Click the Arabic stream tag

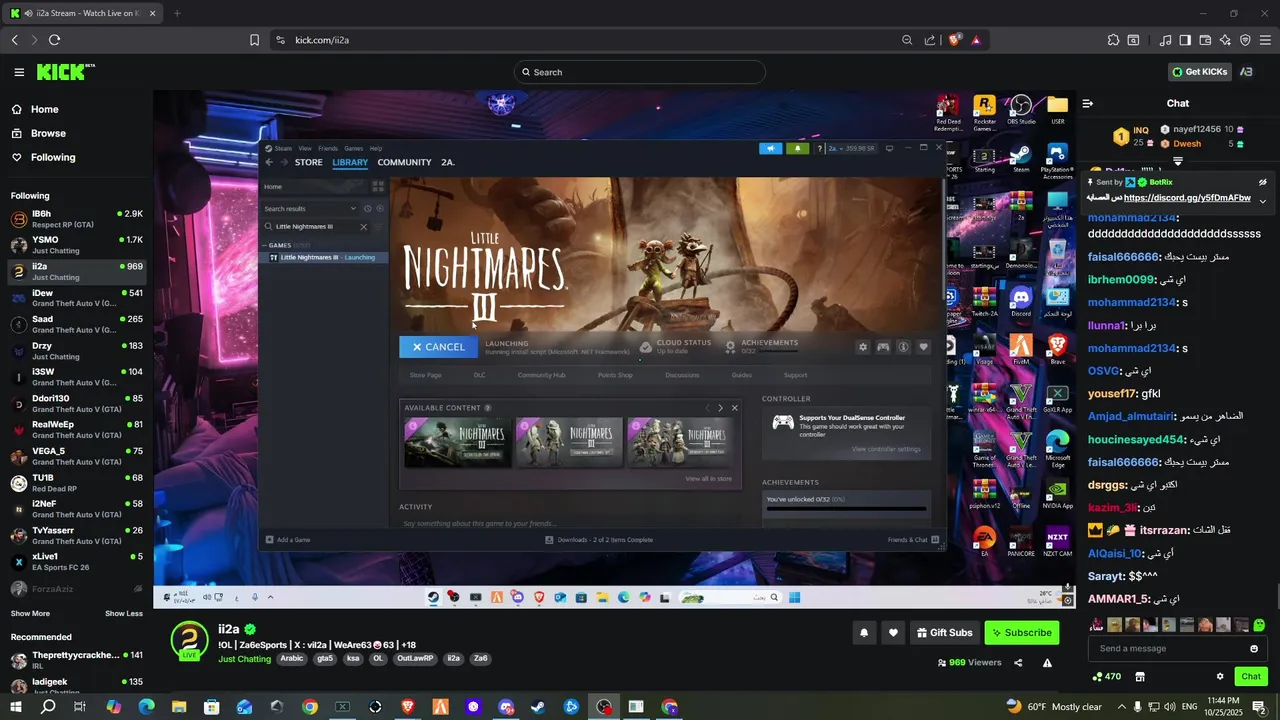(291, 659)
